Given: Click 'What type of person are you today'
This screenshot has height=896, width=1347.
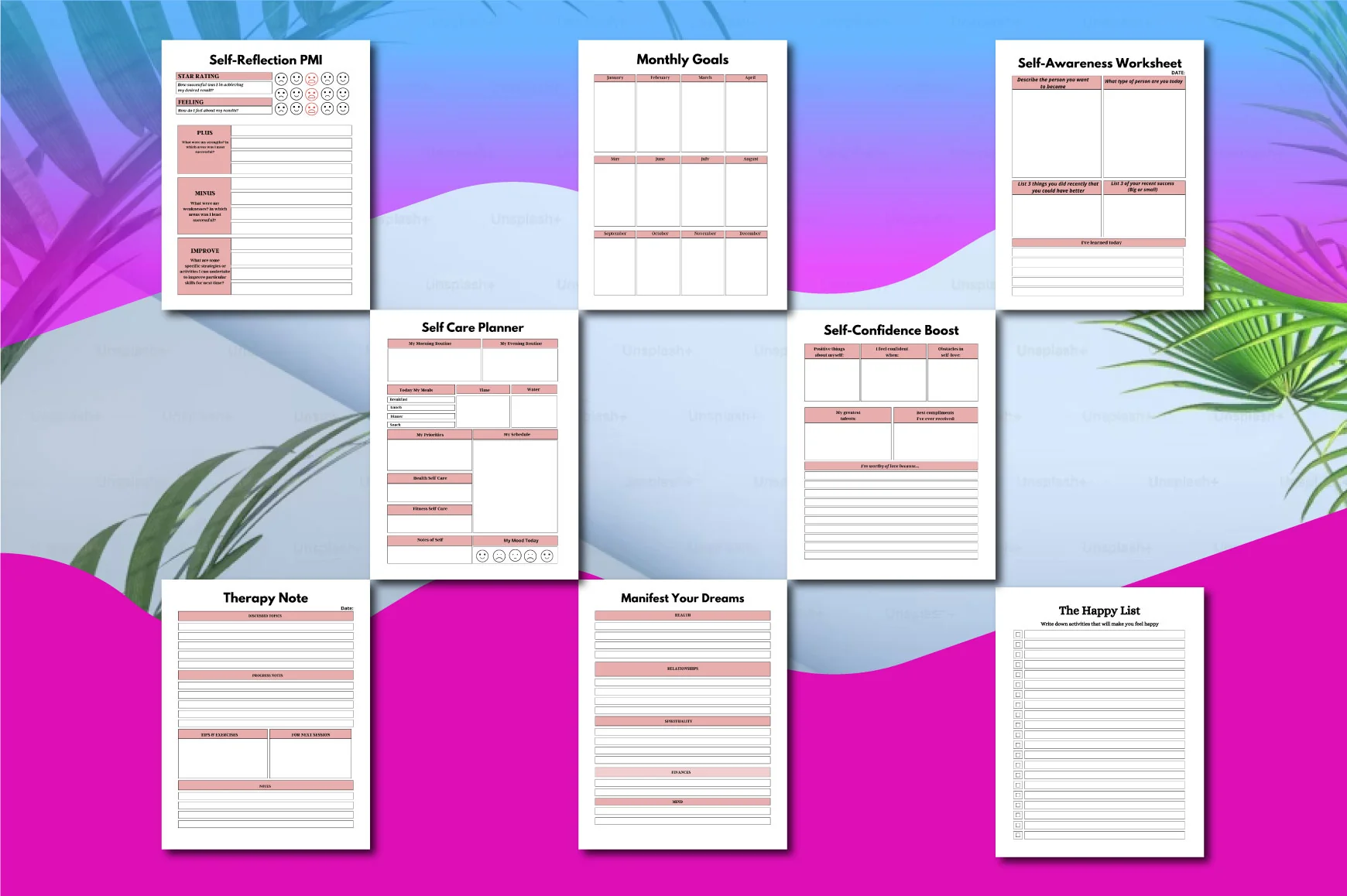Looking at the screenshot, I should point(1144,83).
